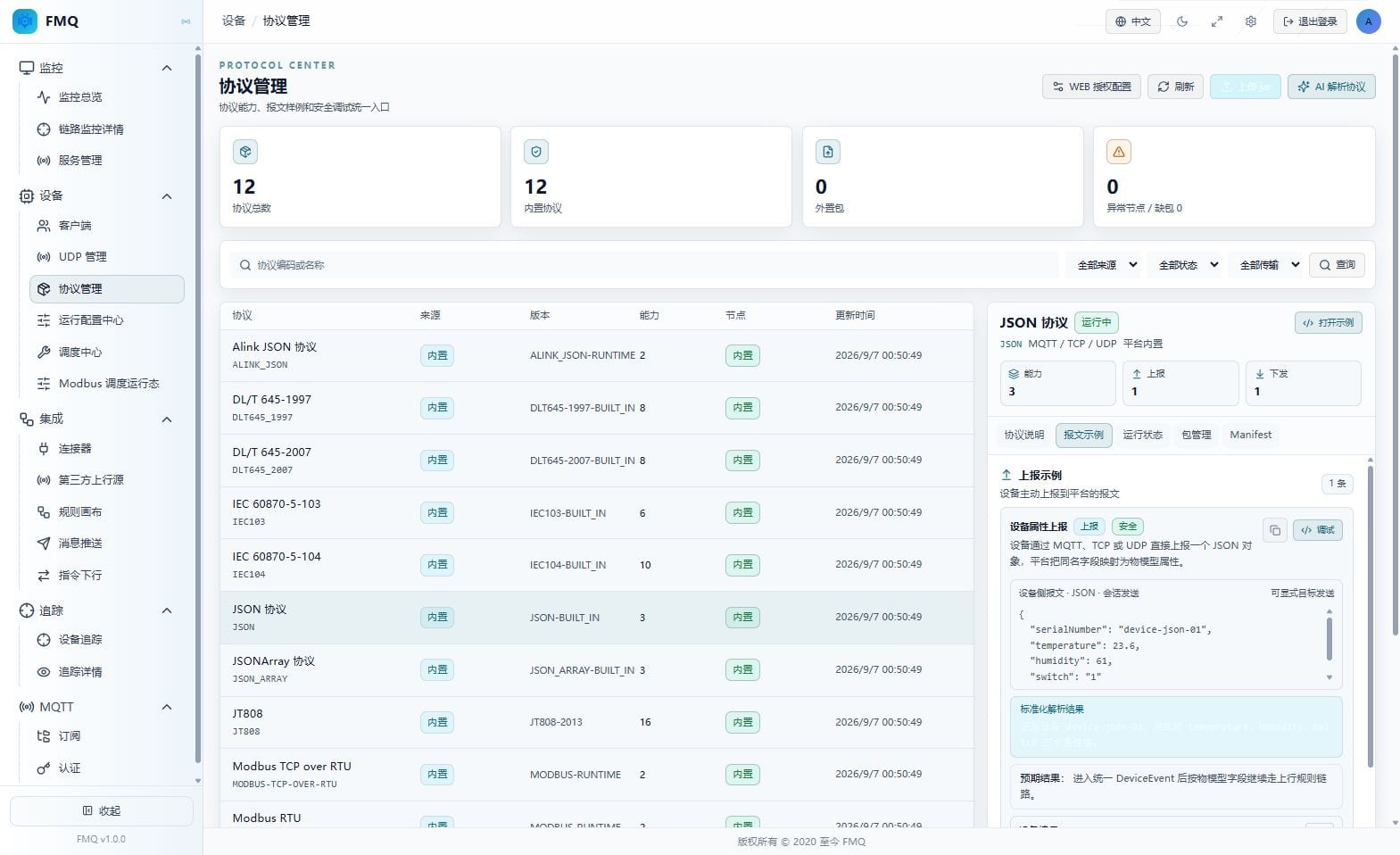Image resolution: width=1400 pixels, height=855 pixels.
Task: Enter fullscreen with the expand arrows icon
Action: (x=1216, y=21)
